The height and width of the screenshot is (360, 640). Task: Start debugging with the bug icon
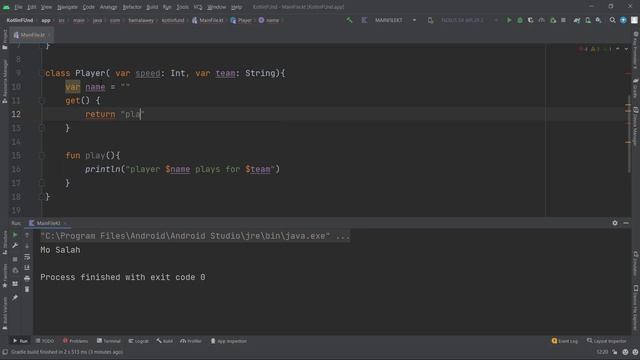[520, 20]
